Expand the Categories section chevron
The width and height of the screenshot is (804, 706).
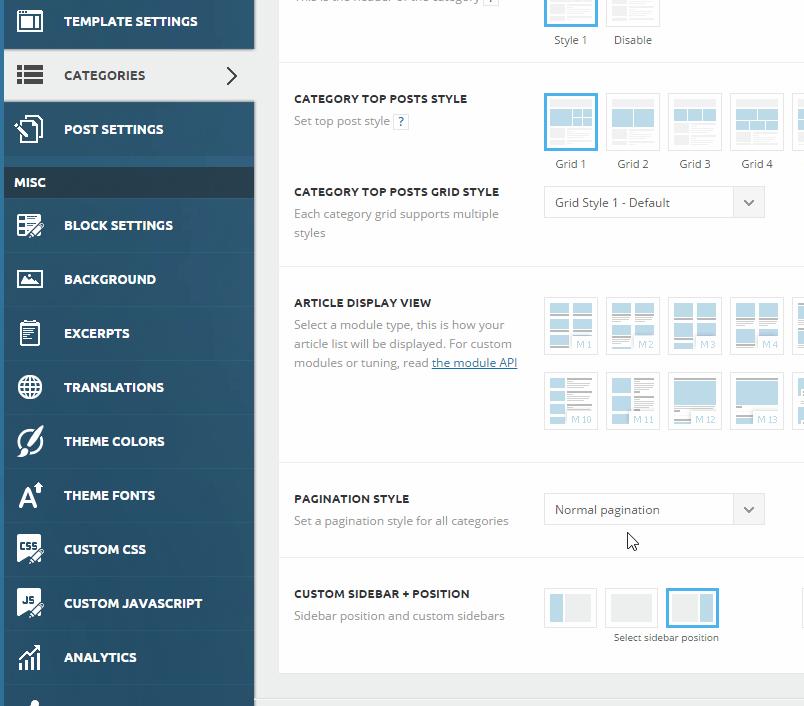(232, 76)
